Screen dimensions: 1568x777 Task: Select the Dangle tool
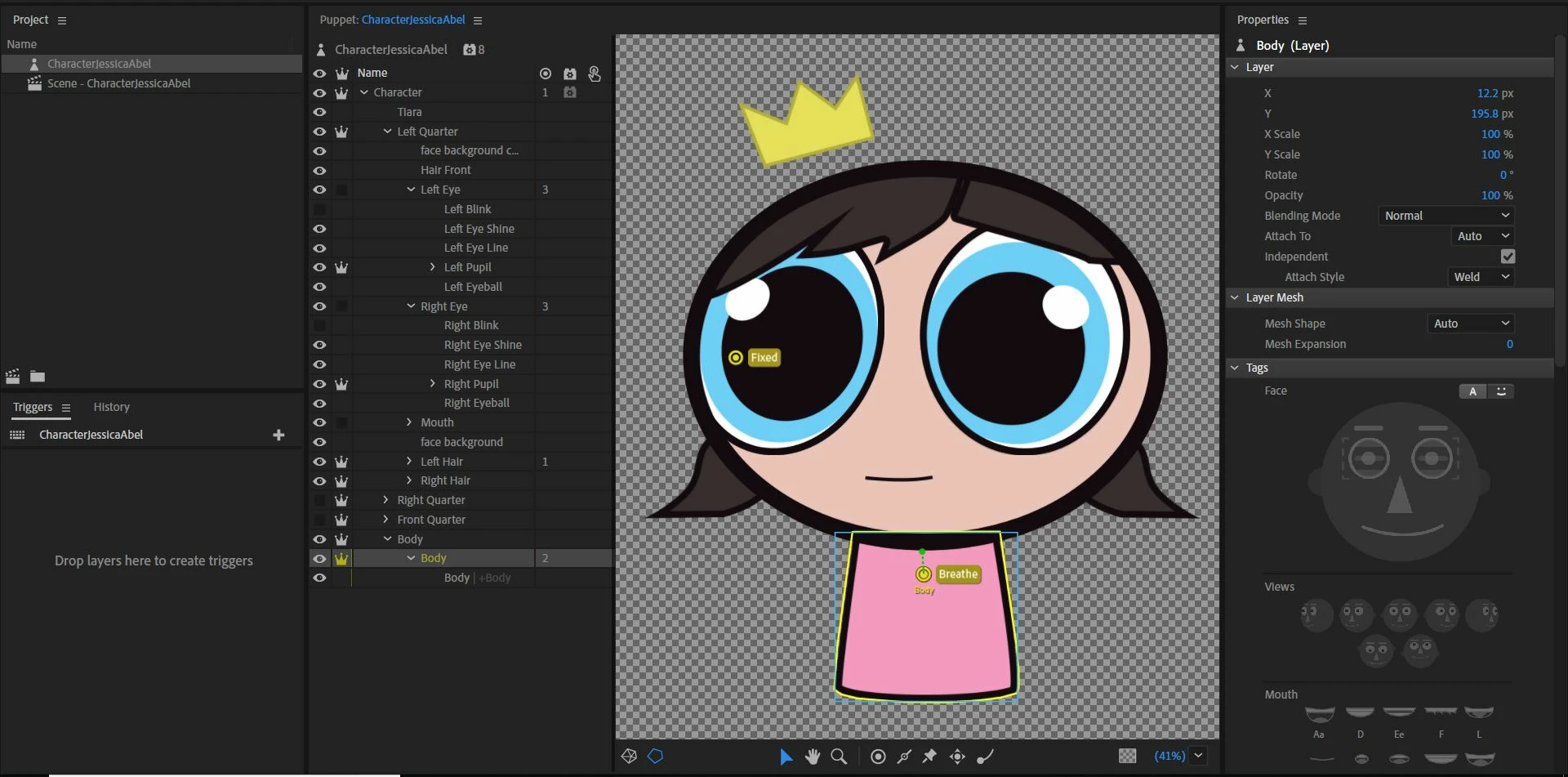coord(985,757)
